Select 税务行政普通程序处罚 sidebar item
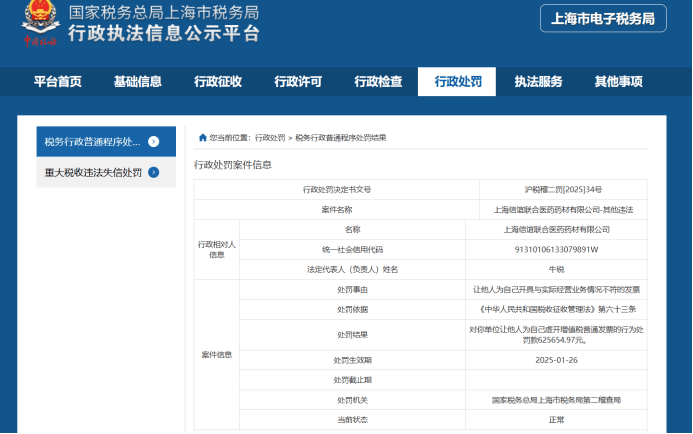 click(92, 142)
